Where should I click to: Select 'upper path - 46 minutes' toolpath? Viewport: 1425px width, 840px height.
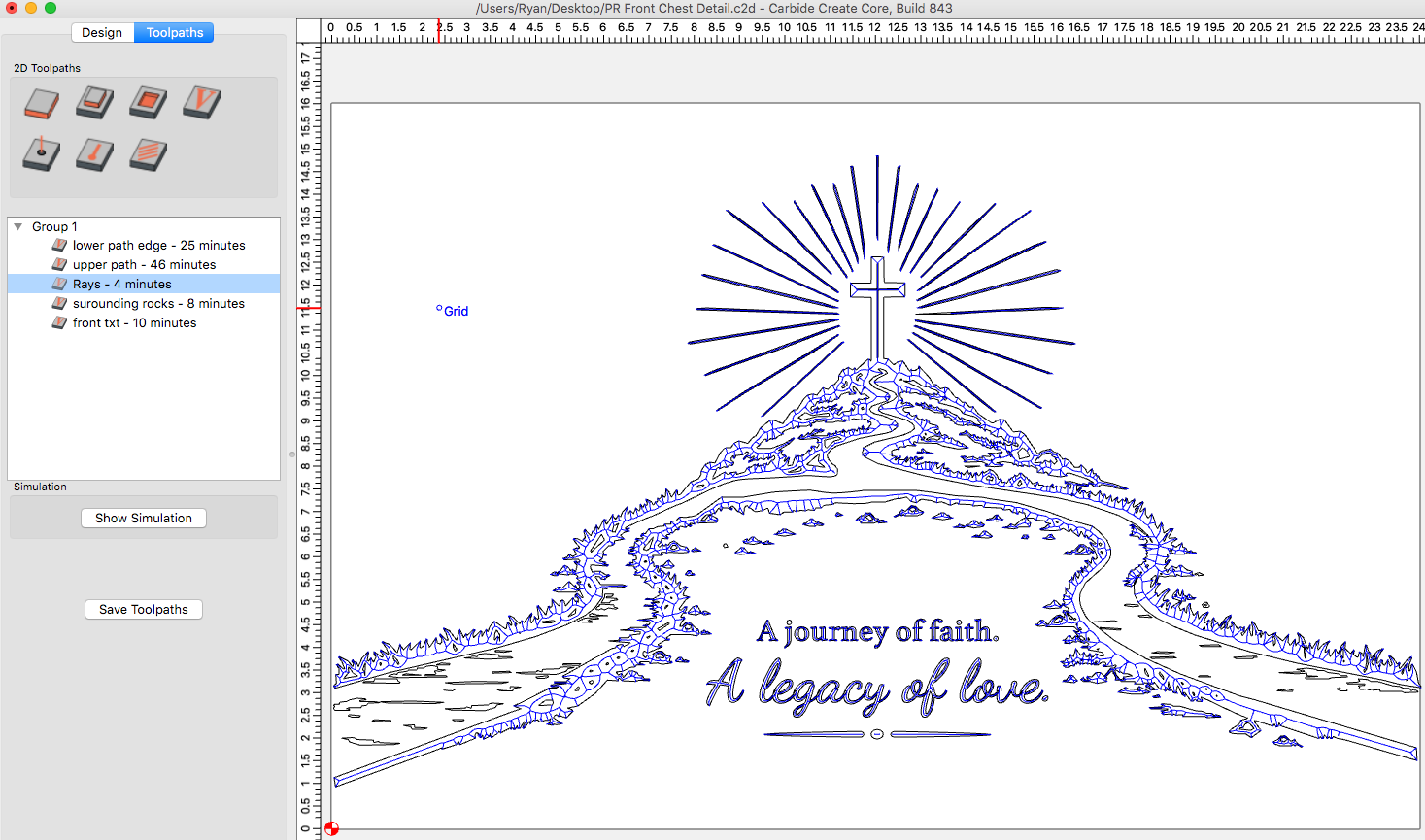click(x=144, y=264)
